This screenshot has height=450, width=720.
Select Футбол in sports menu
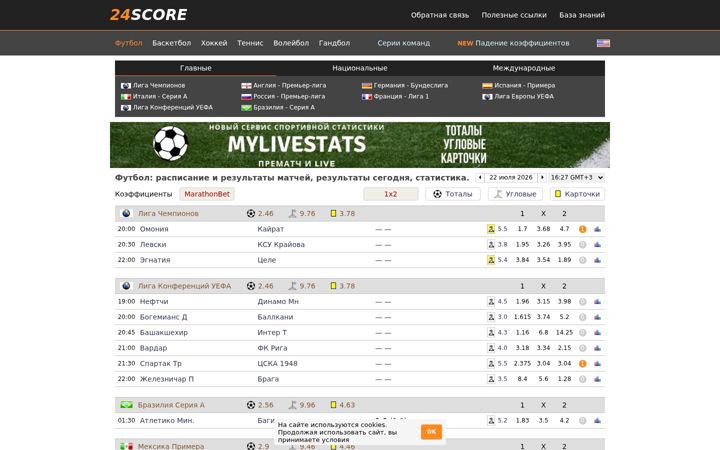tap(129, 43)
